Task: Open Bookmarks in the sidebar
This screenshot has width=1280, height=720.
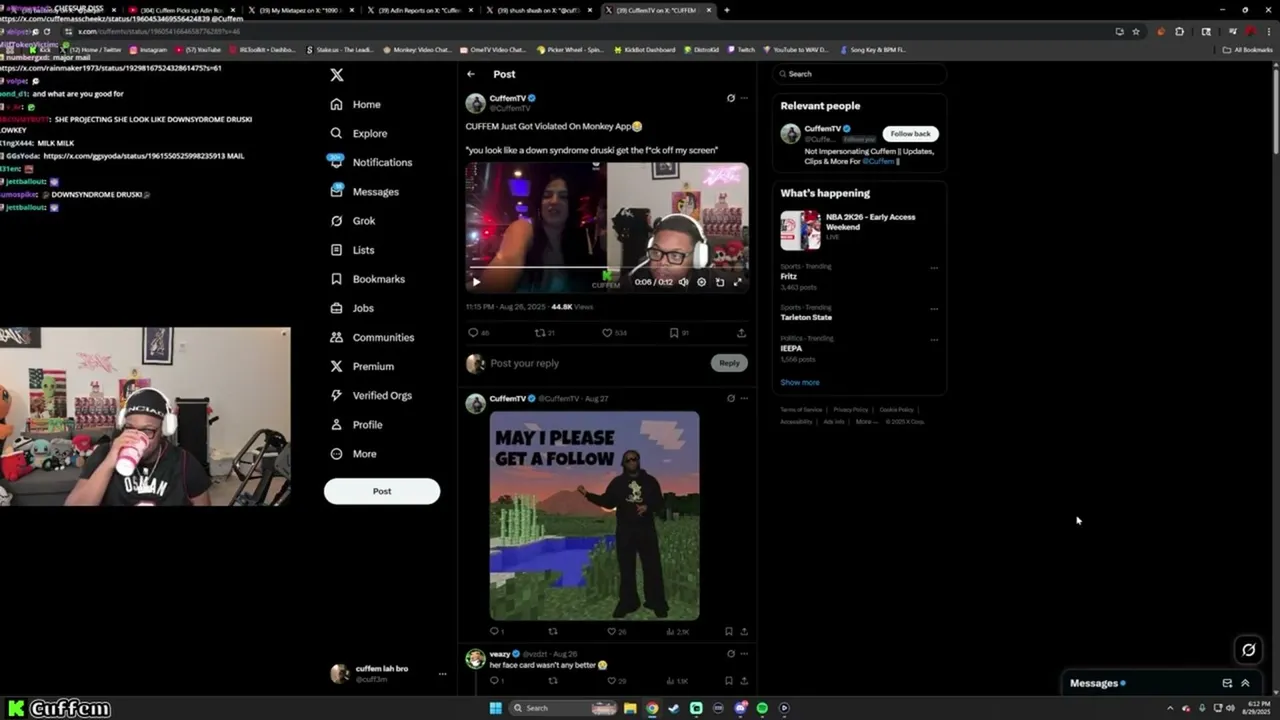Action: click(x=367, y=279)
